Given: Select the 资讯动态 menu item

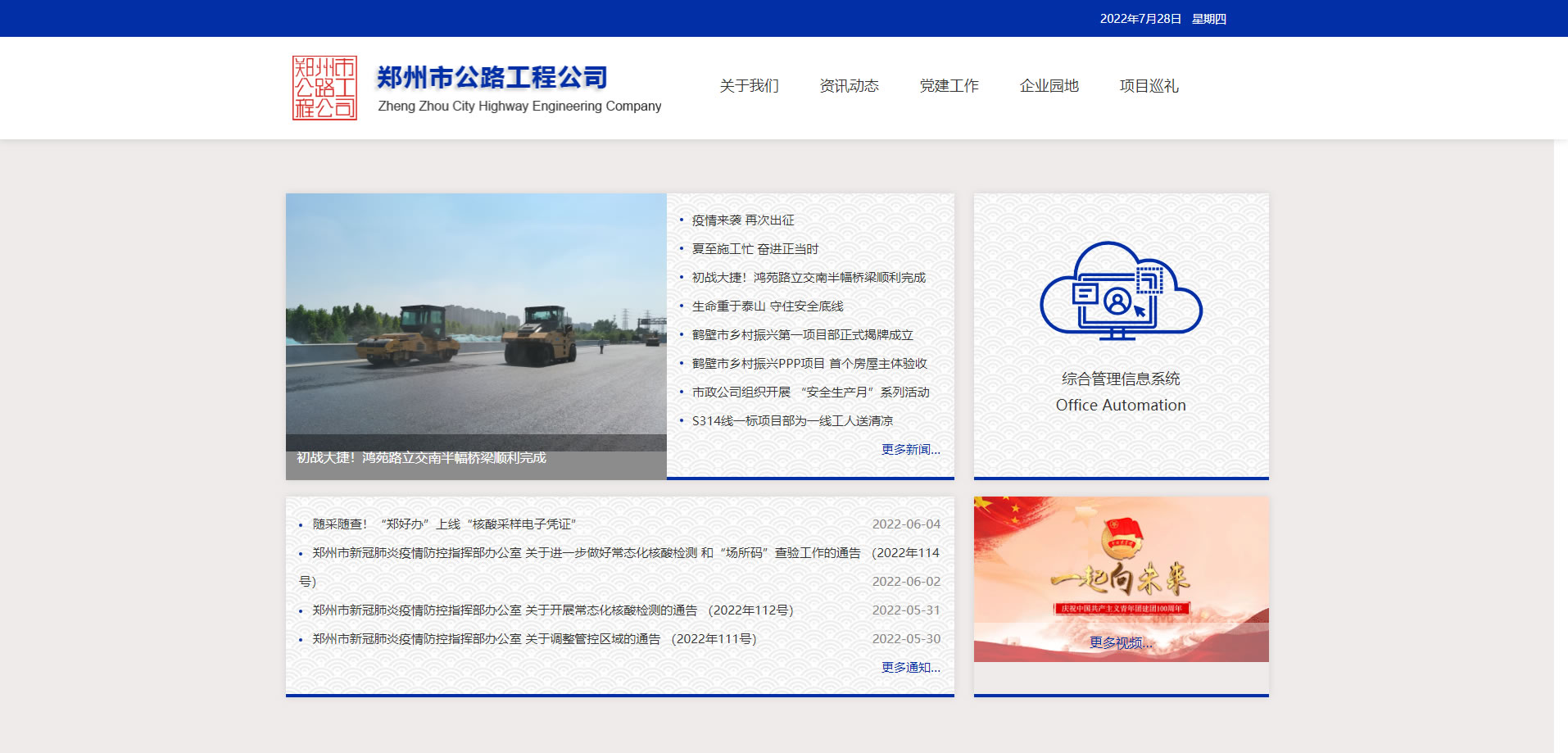Looking at the screenshot, I should click(x=849, y=85).
